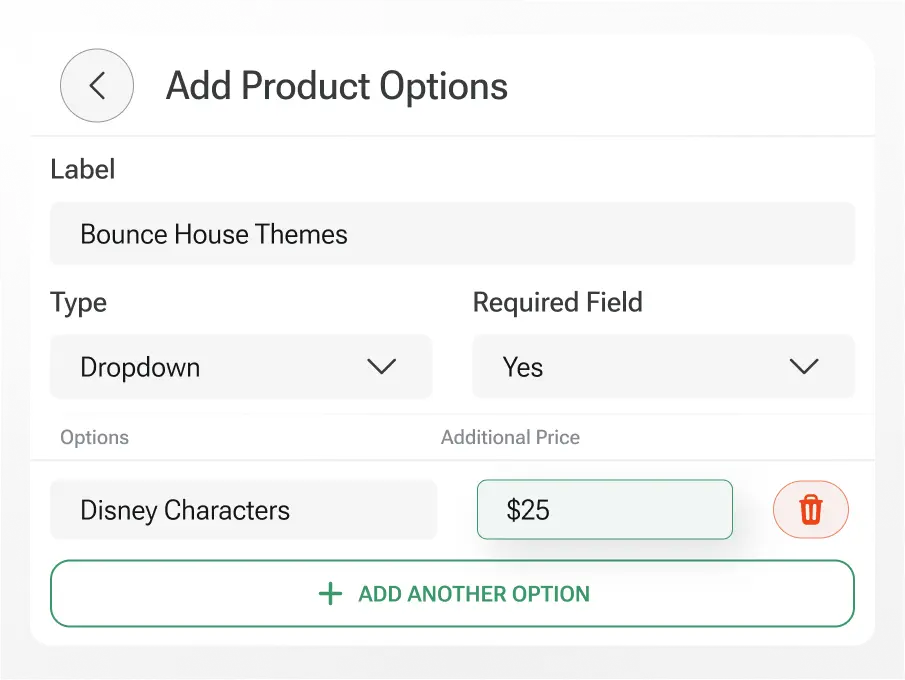Viewport: 905px width, 680px height.
Task: Click the "Bounce House Themes" text
Action: tap(214, 234)
